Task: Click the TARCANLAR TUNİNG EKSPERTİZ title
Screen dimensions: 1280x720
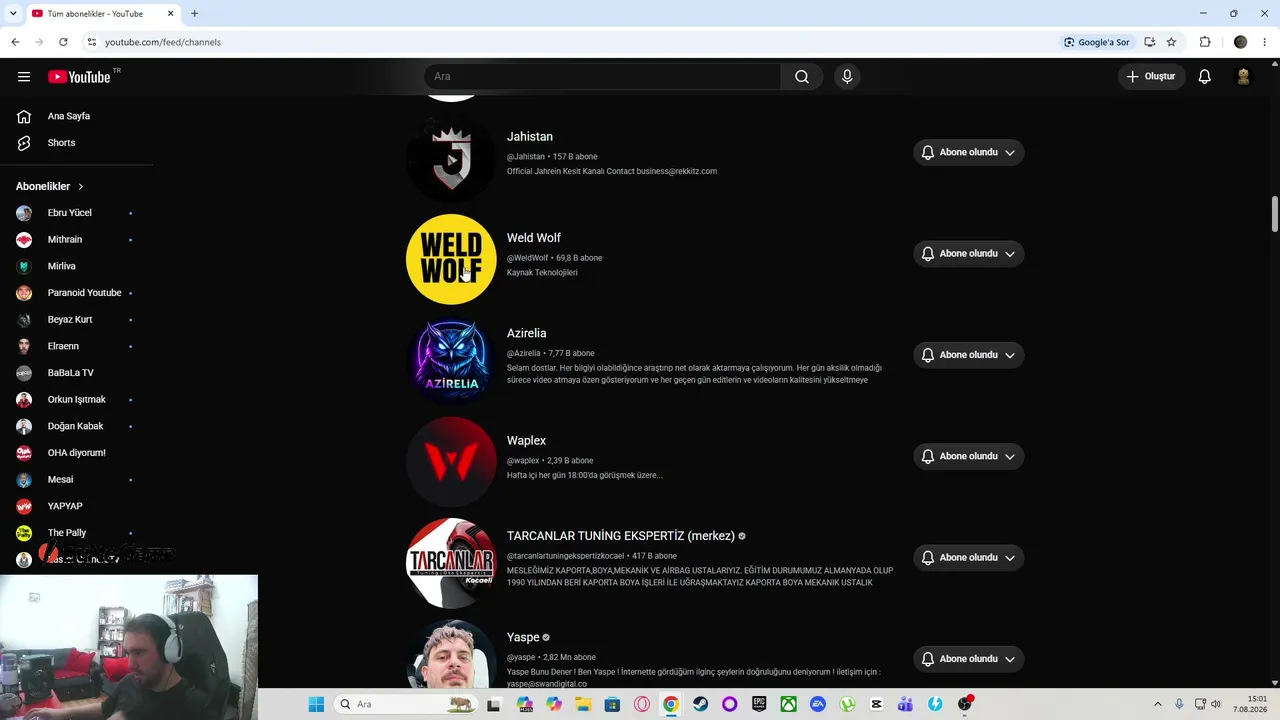Action: 621,536
